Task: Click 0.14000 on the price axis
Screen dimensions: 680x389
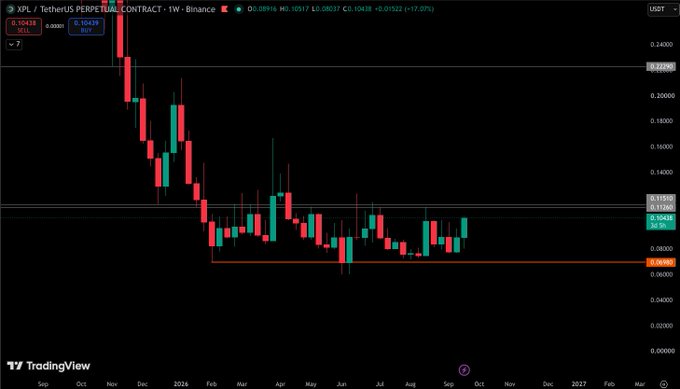Action: (x=662, y=172)
